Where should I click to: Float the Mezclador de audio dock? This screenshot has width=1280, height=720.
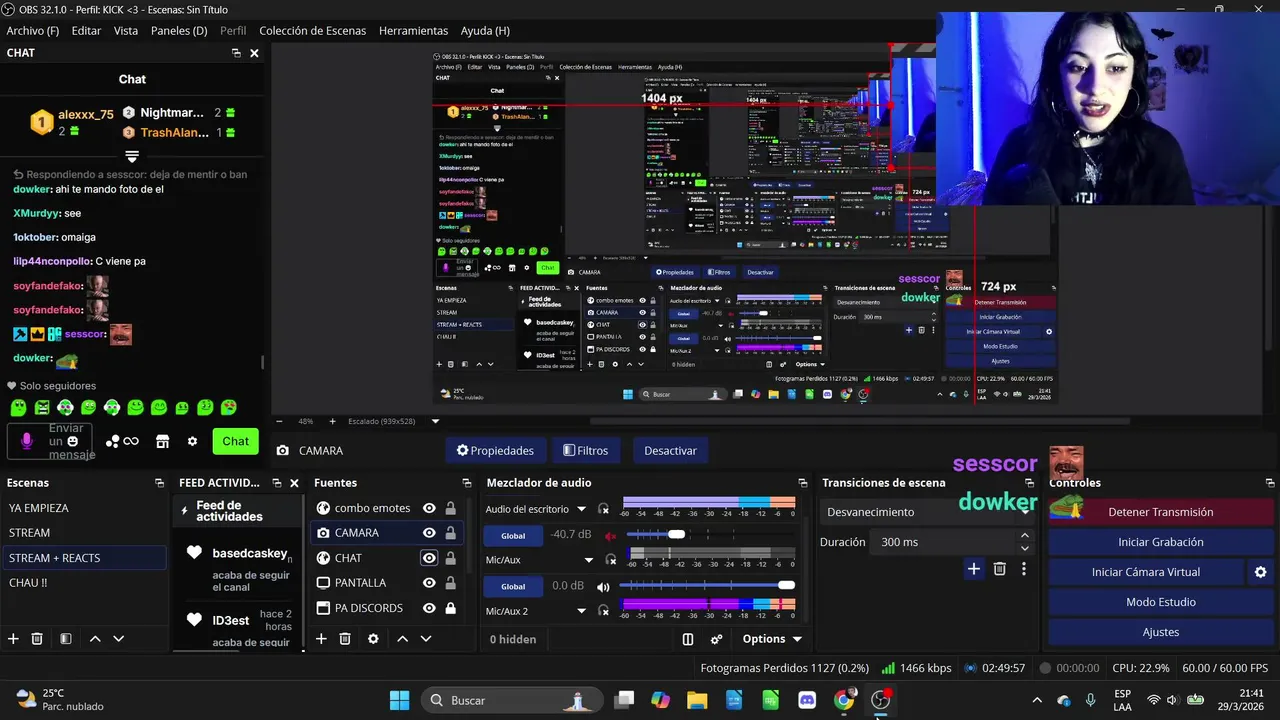point(802,483)
